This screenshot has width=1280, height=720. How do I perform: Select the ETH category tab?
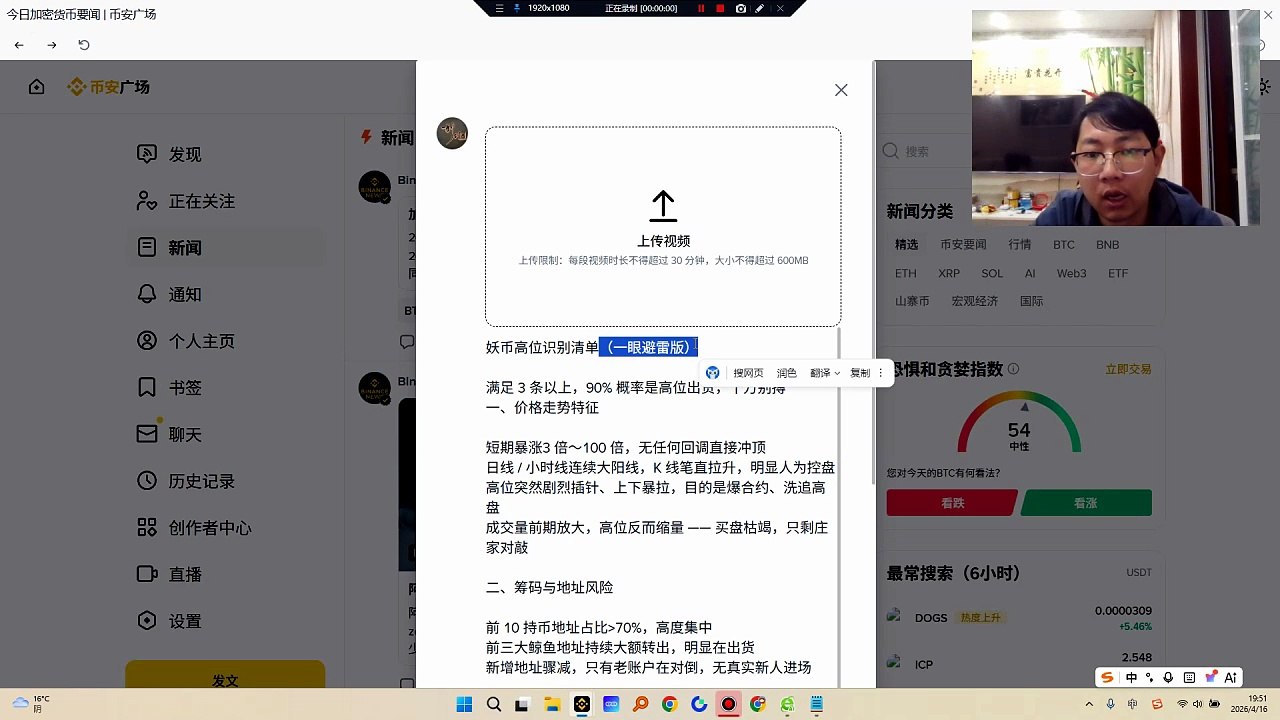coord(905,273)
